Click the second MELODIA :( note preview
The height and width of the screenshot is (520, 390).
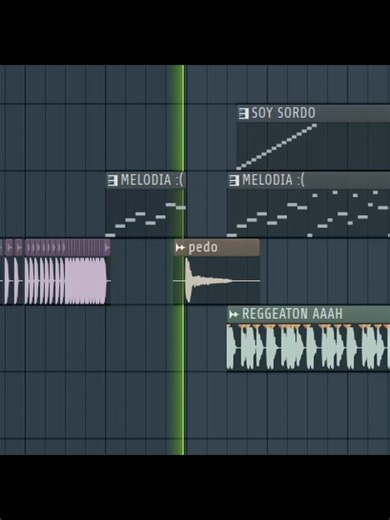(308, 213)
